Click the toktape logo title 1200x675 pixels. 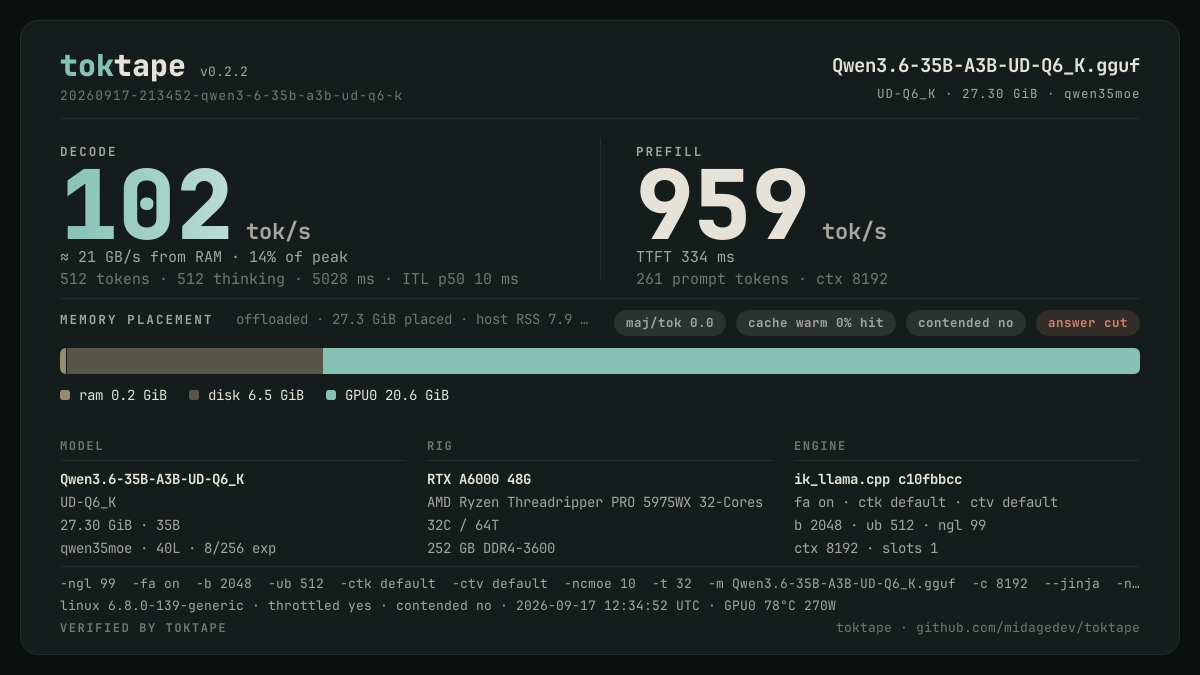pos(122,66)
